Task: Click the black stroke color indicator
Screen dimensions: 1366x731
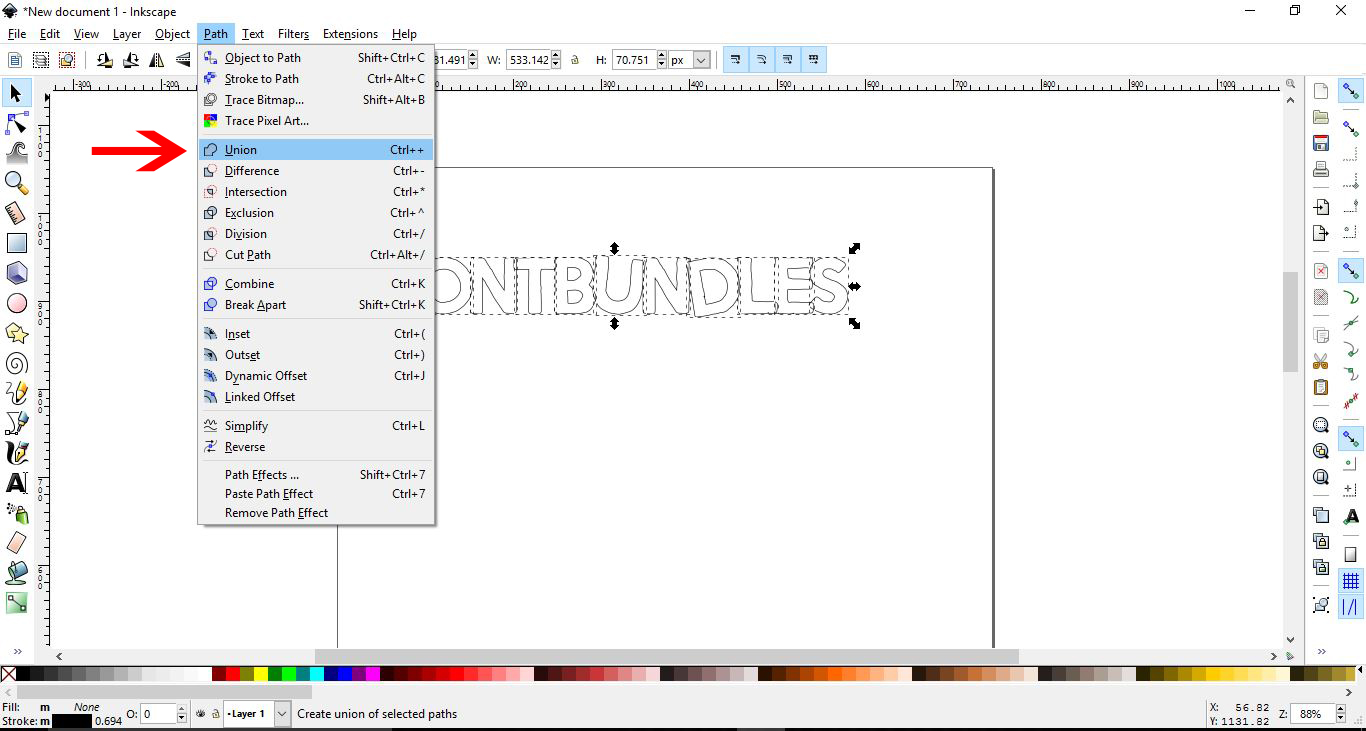Action: coord(72,721)
